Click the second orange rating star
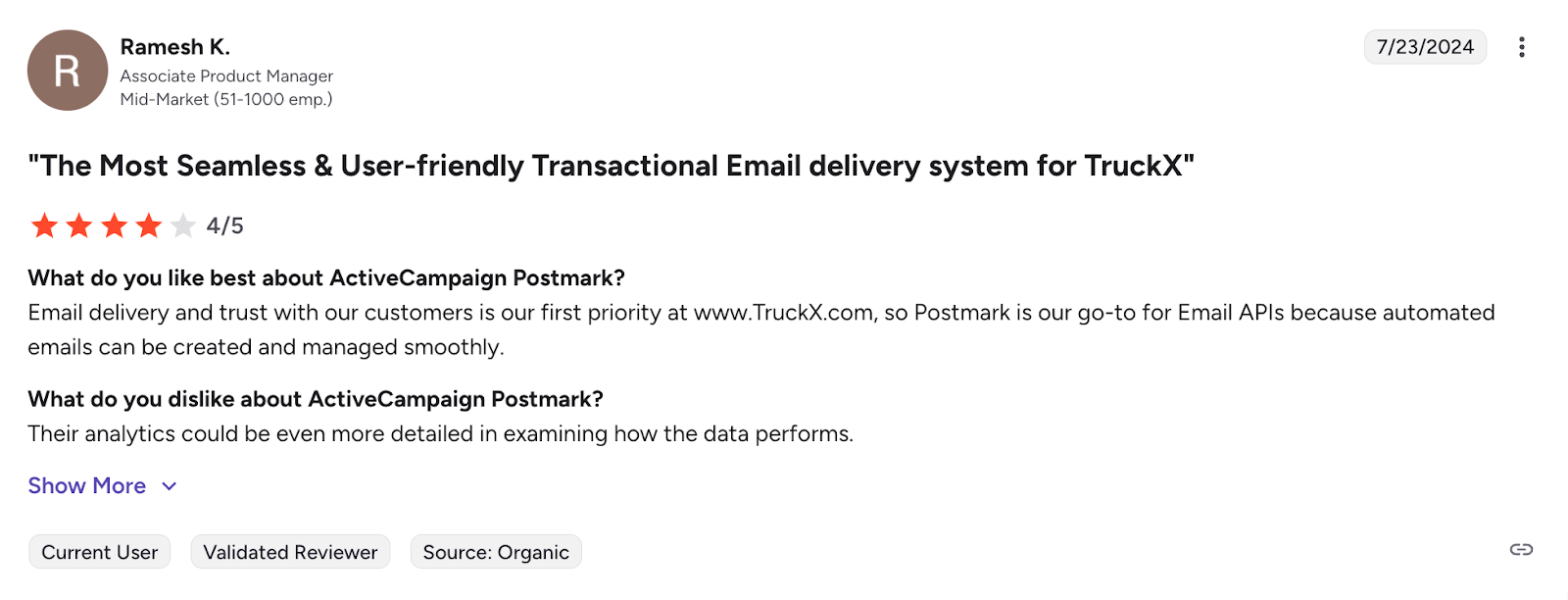Screen dimensions: 1568x600 [x=79, y=226]
